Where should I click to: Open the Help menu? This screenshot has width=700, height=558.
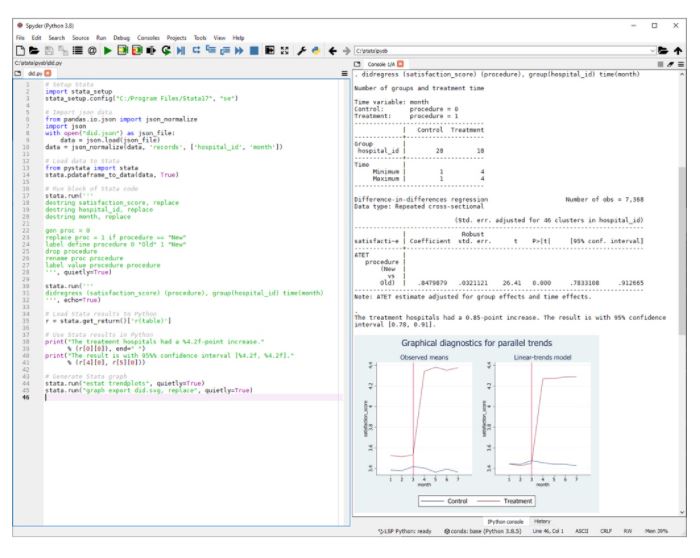[x=238, y=38]
